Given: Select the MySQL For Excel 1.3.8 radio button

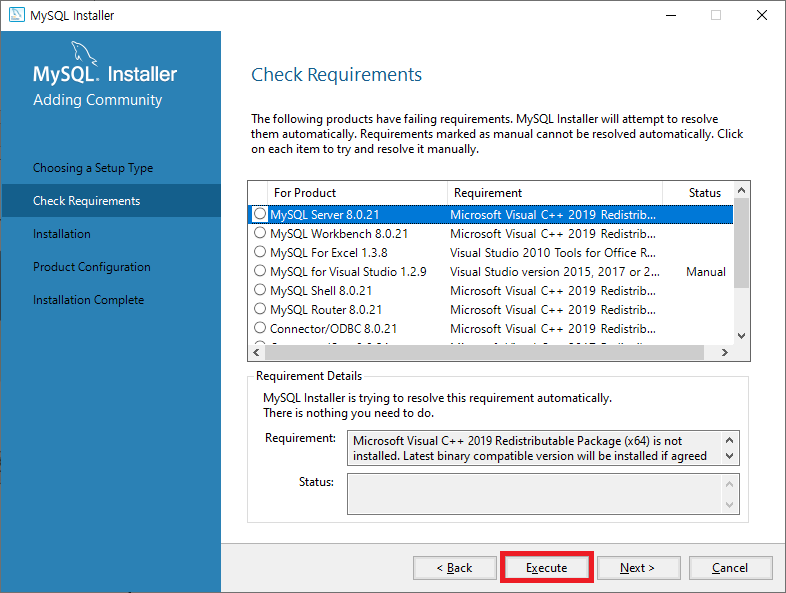Looking at the screenshot, I should 260,252.
